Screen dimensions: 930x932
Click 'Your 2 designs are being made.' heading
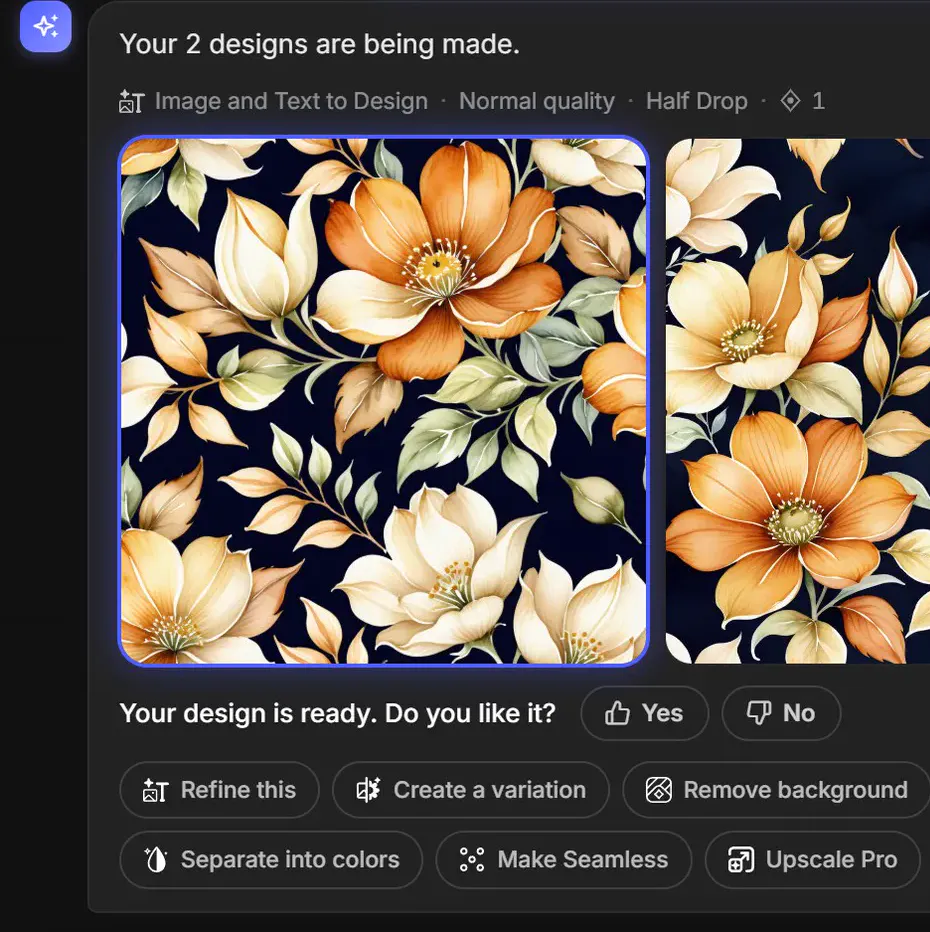319,44
